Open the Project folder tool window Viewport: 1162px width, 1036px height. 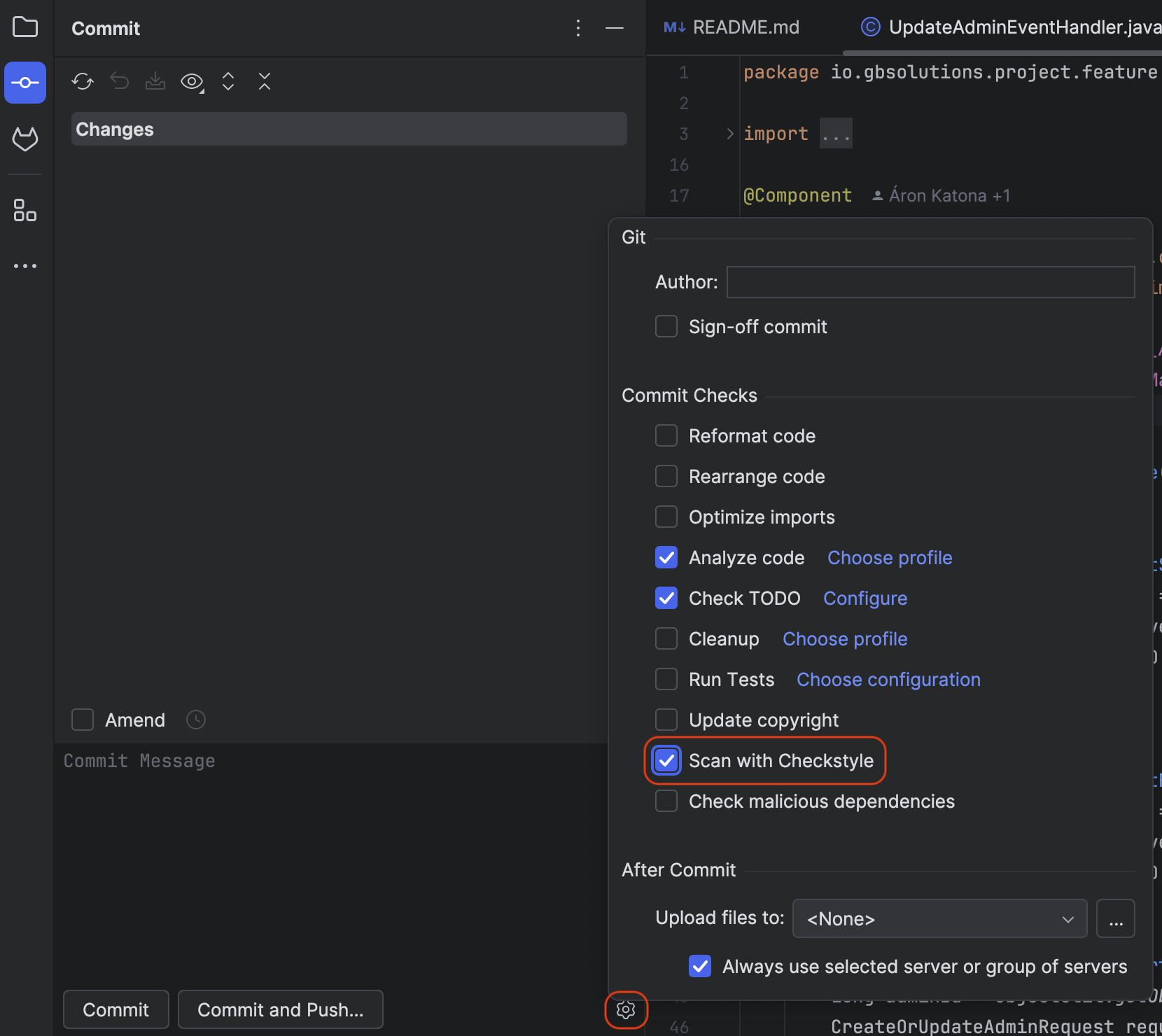click(x=25, y=27)
